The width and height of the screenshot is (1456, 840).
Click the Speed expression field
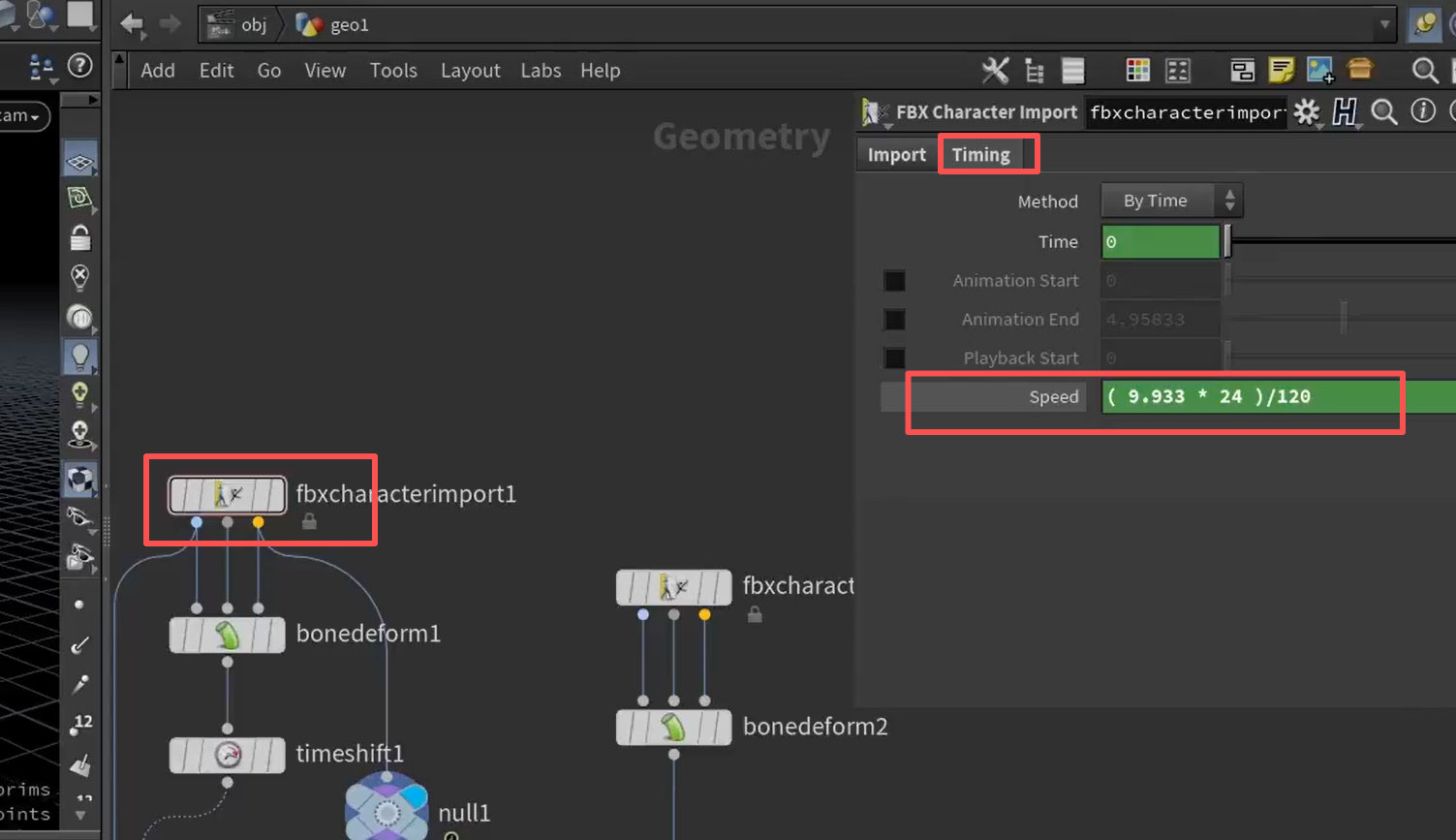coord(1279,396)
